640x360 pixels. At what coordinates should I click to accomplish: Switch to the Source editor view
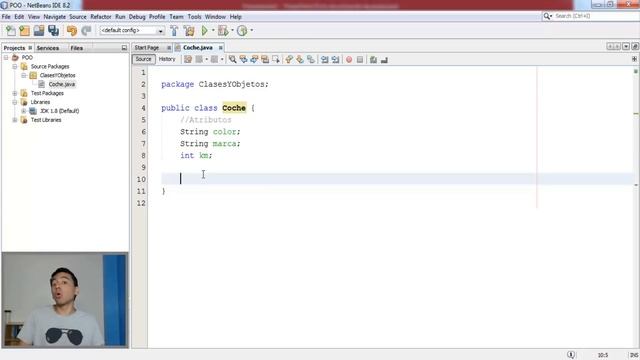[x=143, y=59]
